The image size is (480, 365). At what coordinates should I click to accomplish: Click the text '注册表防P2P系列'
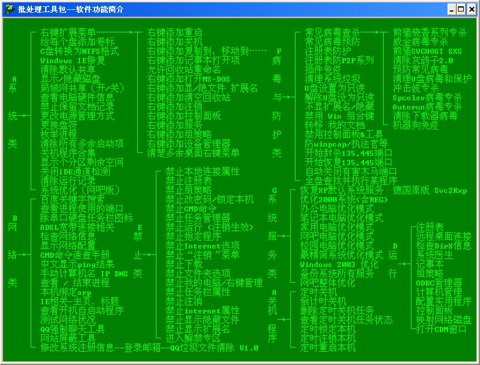[339, 61]
